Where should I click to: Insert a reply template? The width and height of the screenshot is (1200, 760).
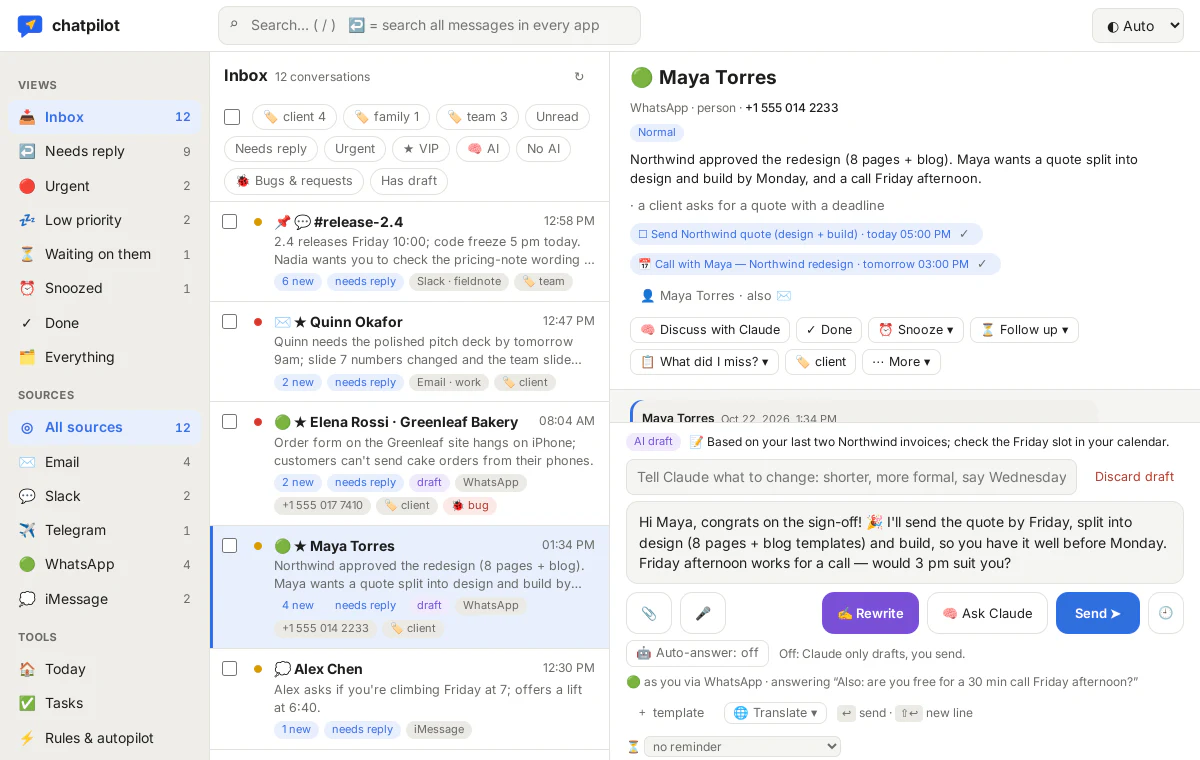[x=670, y=713]
